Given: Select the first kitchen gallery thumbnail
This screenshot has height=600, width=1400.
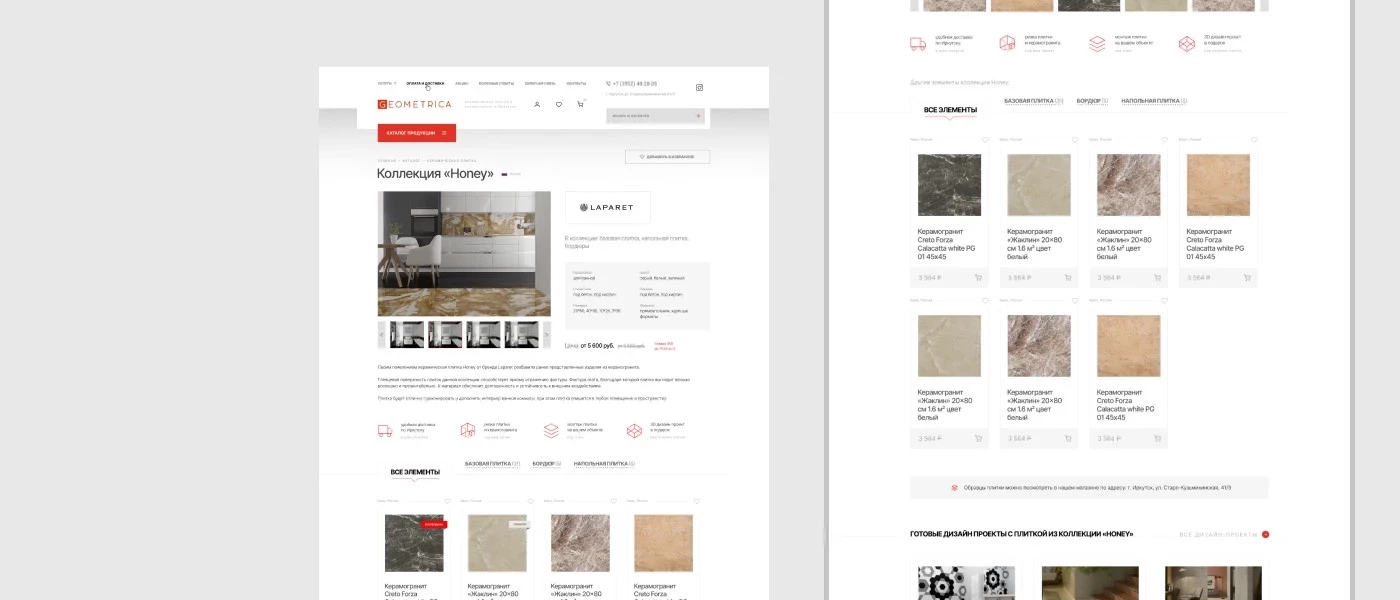Looking at the screenshot, I should (407, 335).
